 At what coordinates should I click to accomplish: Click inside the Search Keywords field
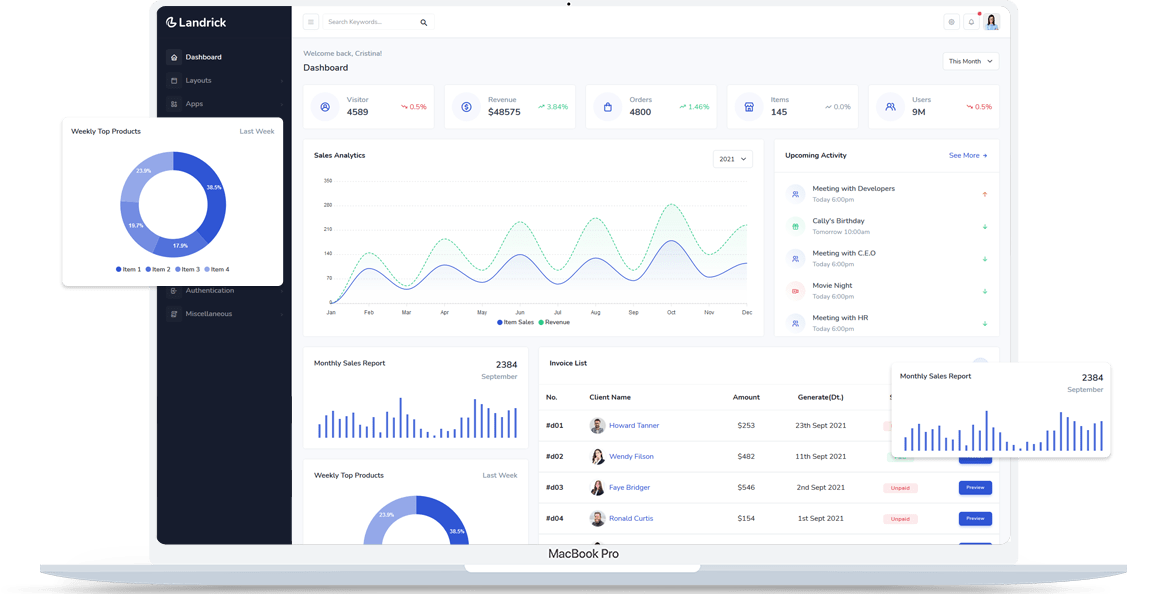371,21
